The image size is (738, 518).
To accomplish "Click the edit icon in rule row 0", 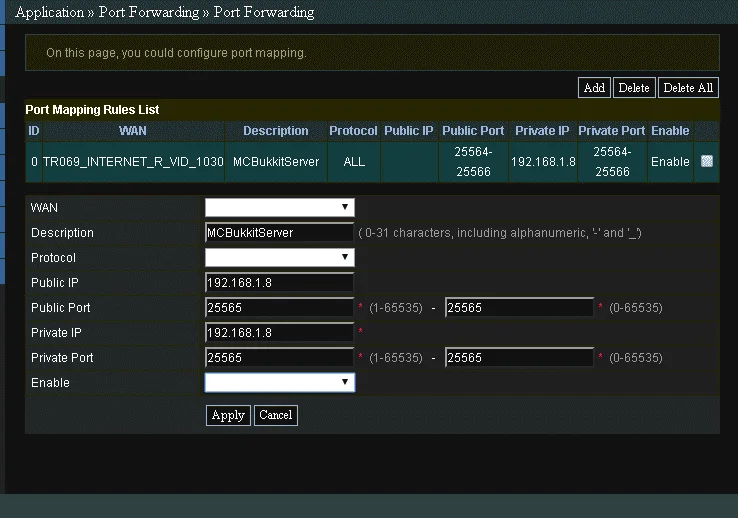I will 706,161.
